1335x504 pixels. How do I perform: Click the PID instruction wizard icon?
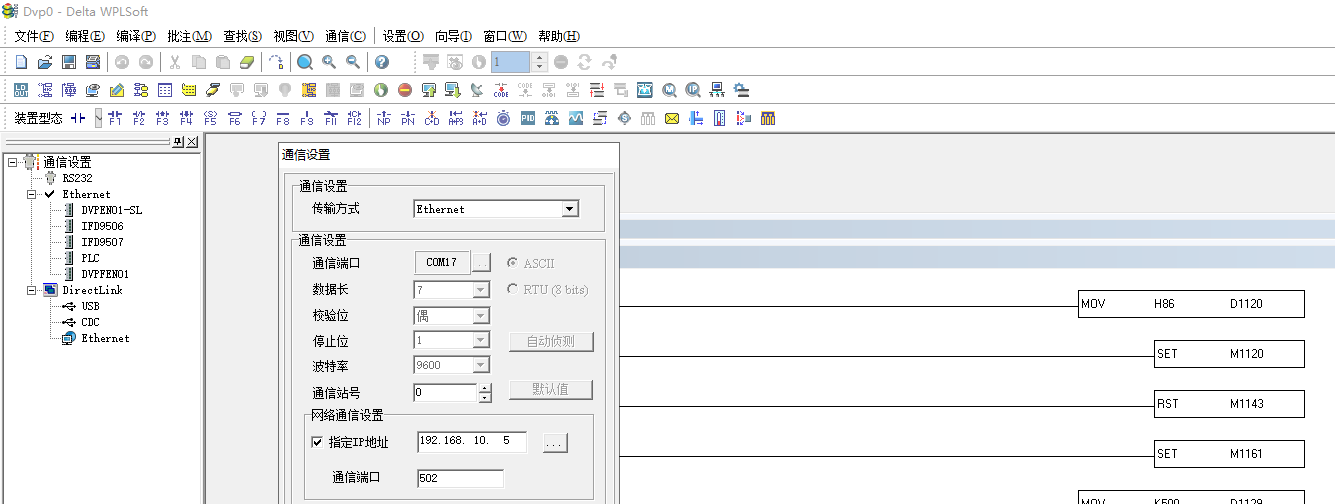(527, 118)
